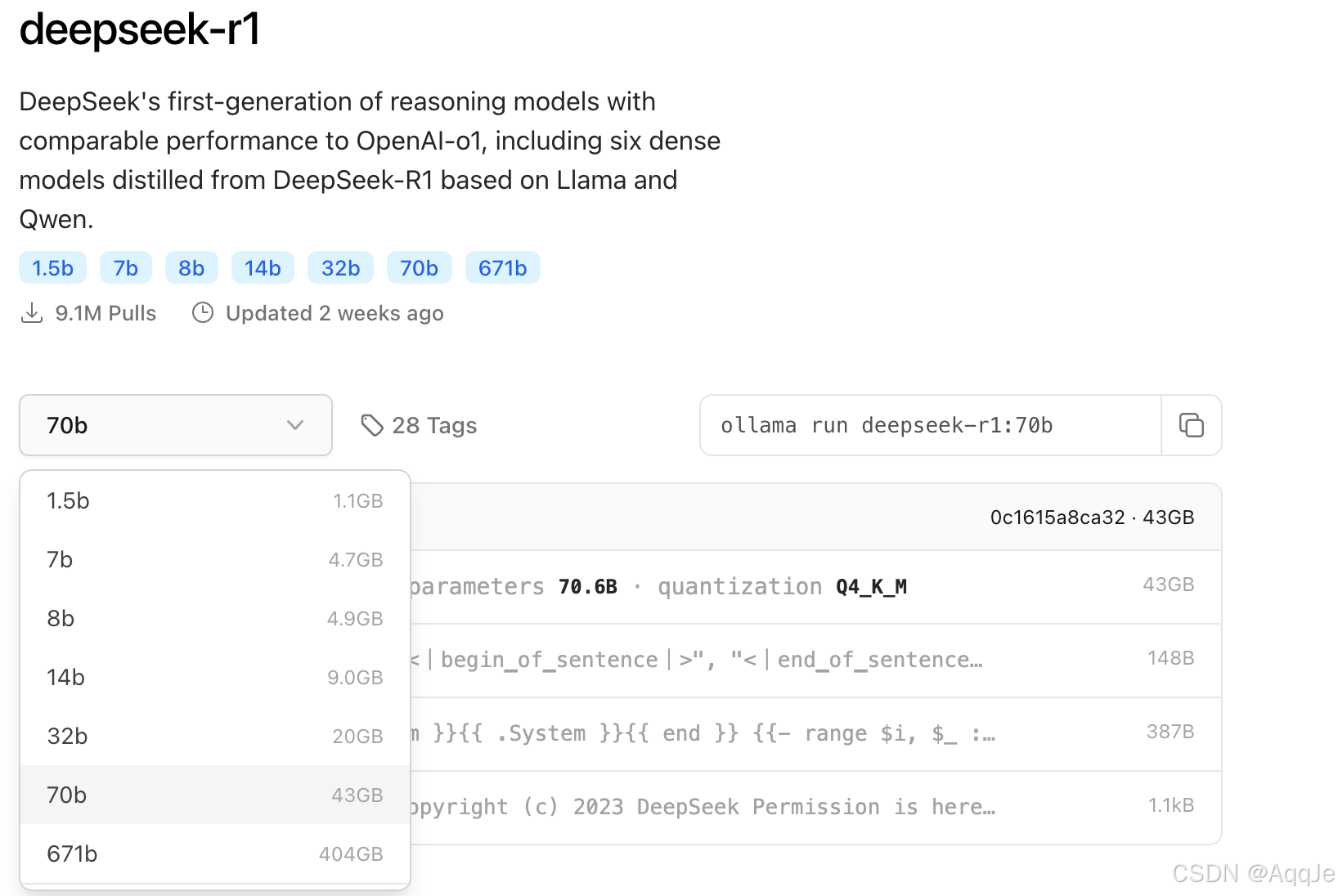Image resolution: width=1338 pixels, height=896 pixels.
Task: Click the blue 8b tag badge
Action: pos(191,268)
